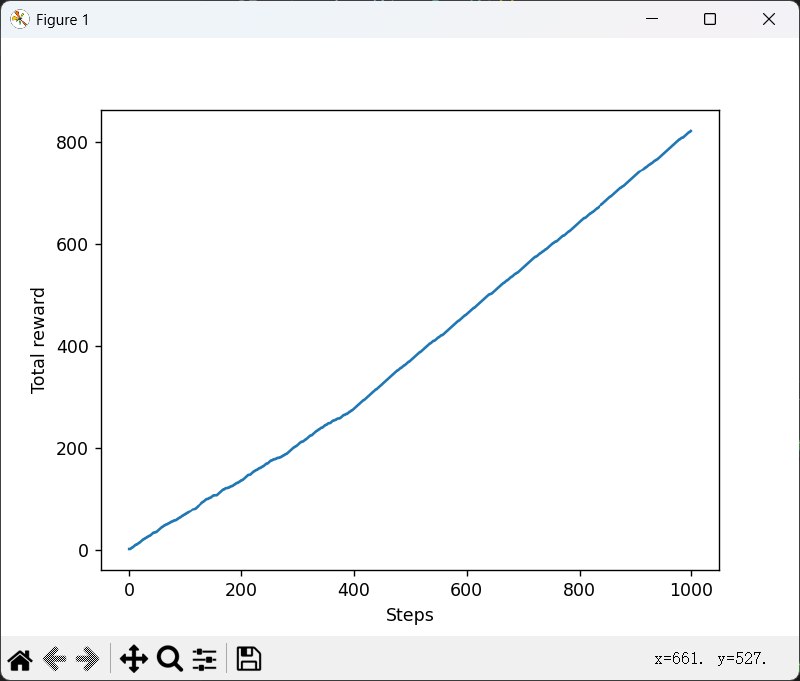Maximize the Figure 1 window
Image resolution: width=800 pixels, height=681 pixels.
click(710, 19)
